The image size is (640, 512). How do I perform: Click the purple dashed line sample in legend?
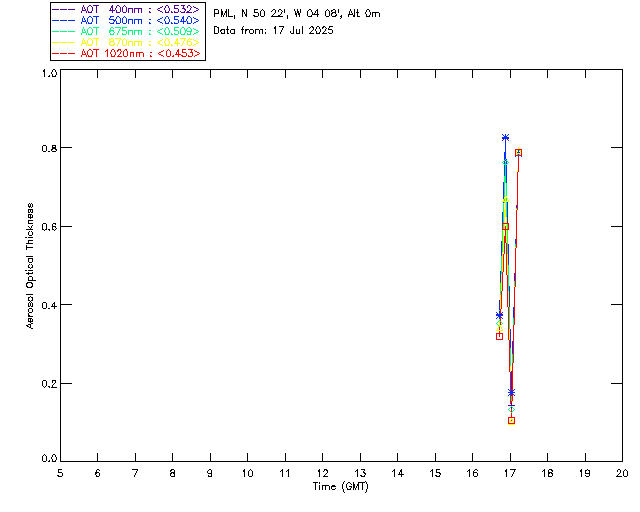pyautogui.click(x=64, y=9)
